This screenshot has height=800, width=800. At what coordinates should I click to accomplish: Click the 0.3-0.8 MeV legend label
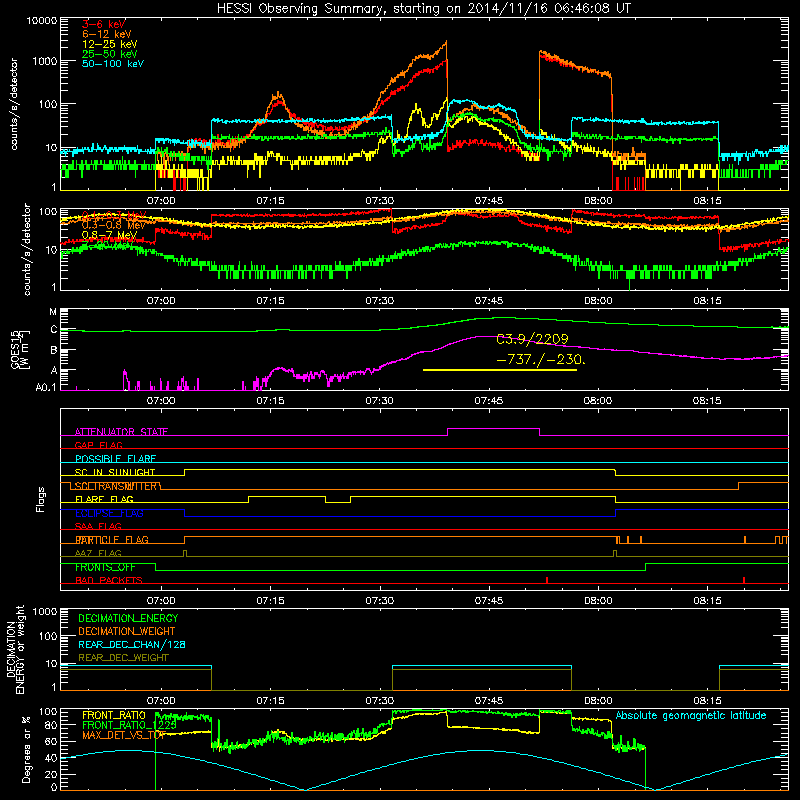click(x=113, y=225)
